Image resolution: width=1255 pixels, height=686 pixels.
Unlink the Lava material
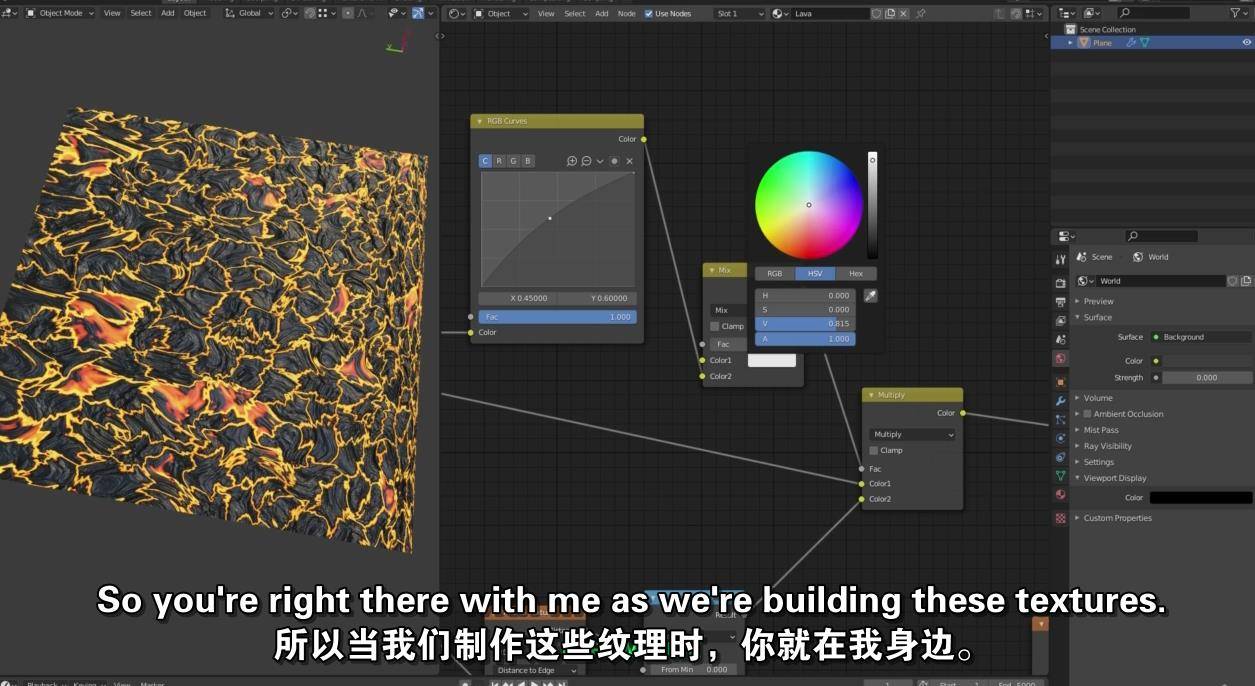903,14
